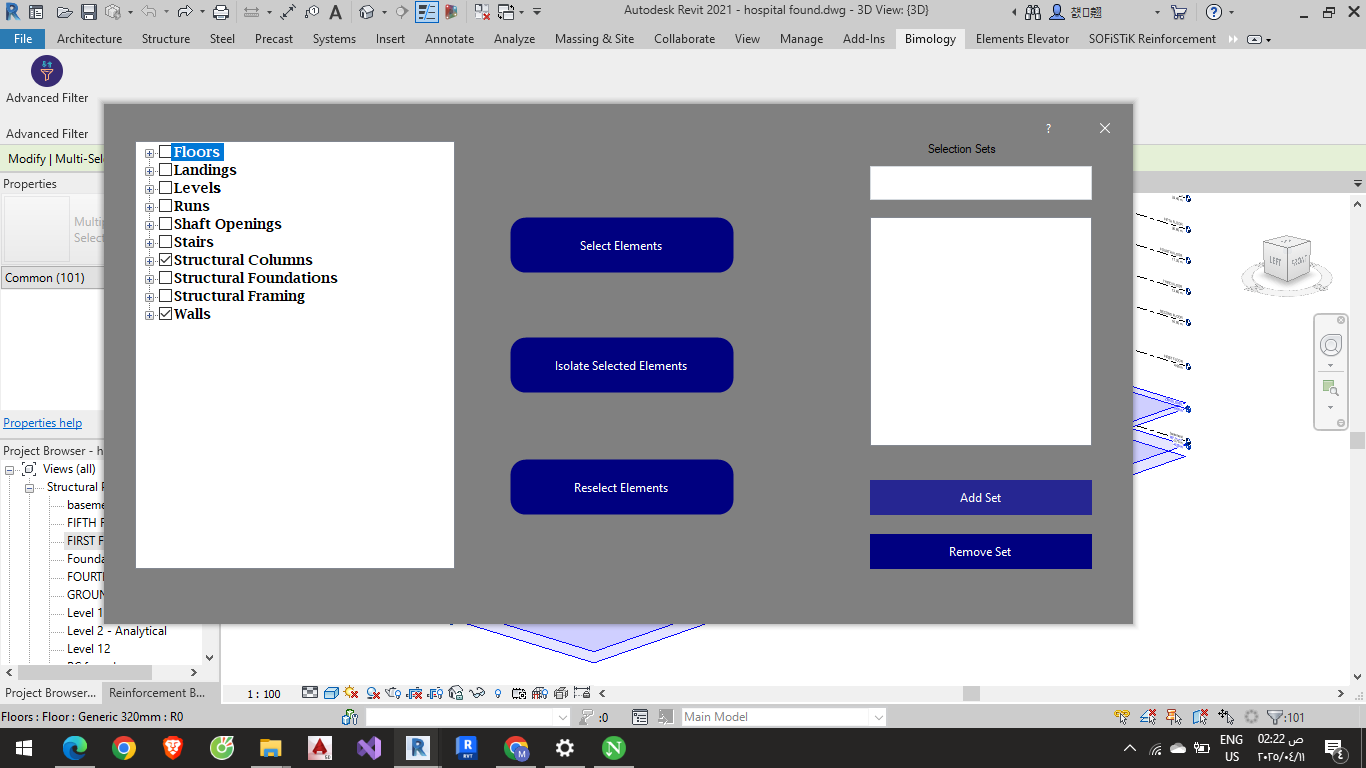The image size is (1366, 768).
Task: Click the Close Inactive Views icon
Action: [x=483, y=12]
